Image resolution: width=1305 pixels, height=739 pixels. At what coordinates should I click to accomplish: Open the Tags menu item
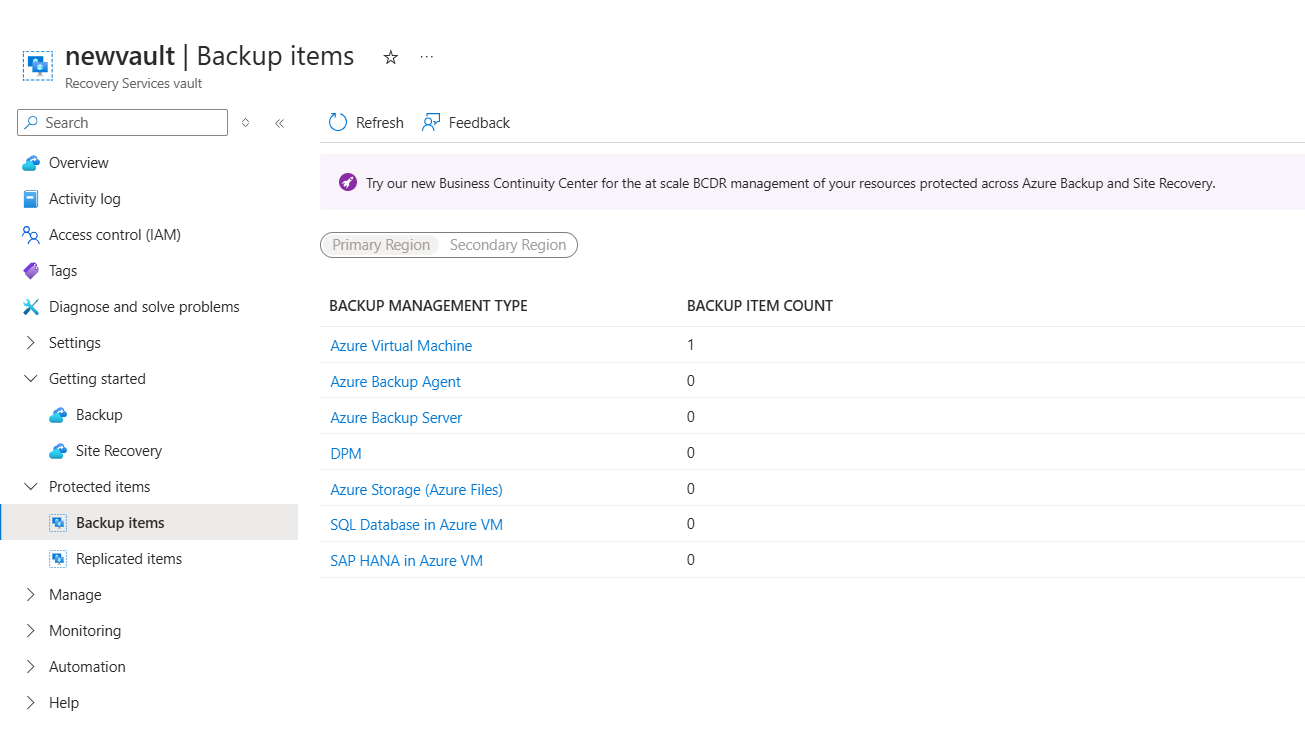[63, 271]
